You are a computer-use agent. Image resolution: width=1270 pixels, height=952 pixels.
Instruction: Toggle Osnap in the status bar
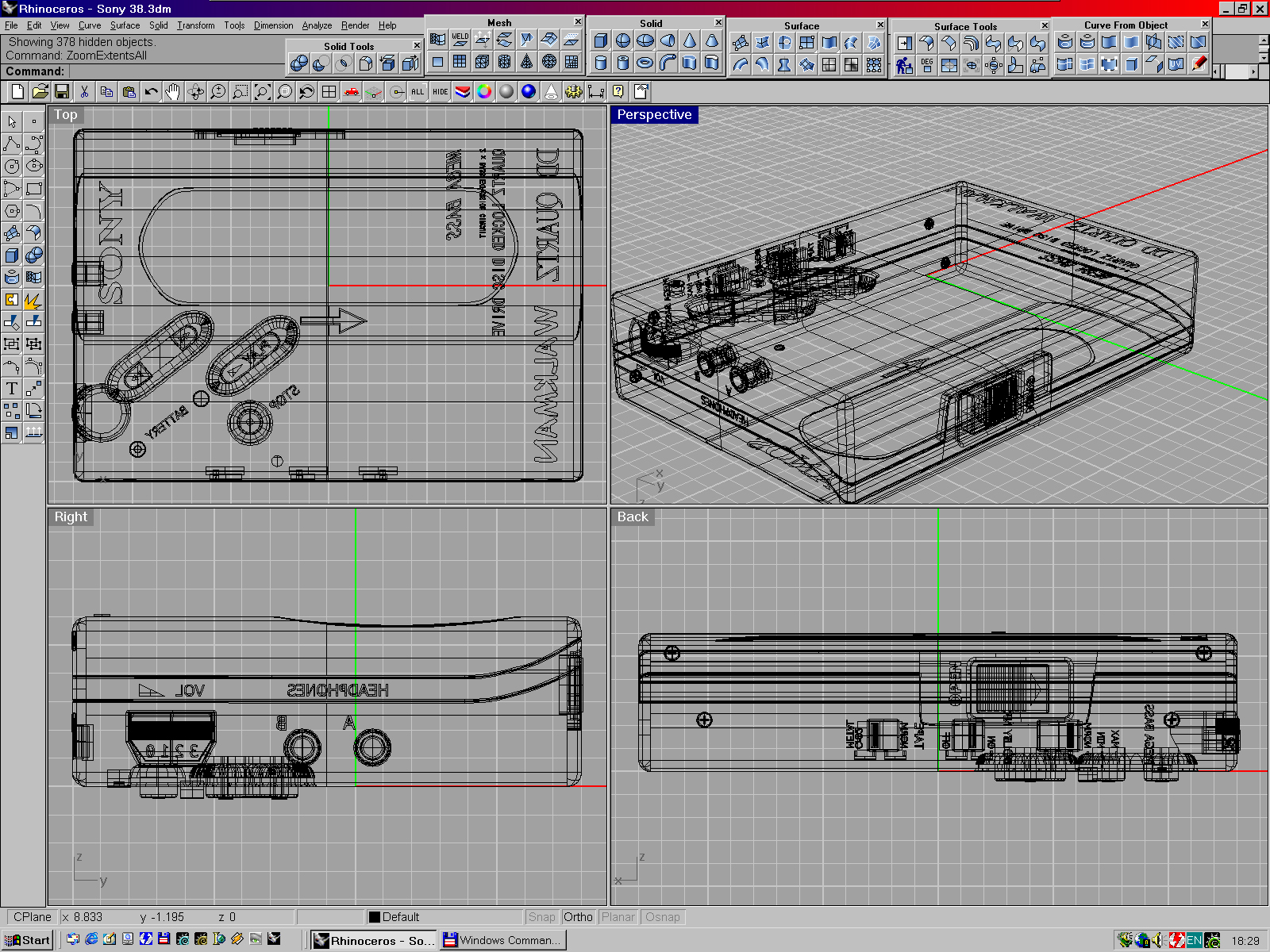click(662, 917)
